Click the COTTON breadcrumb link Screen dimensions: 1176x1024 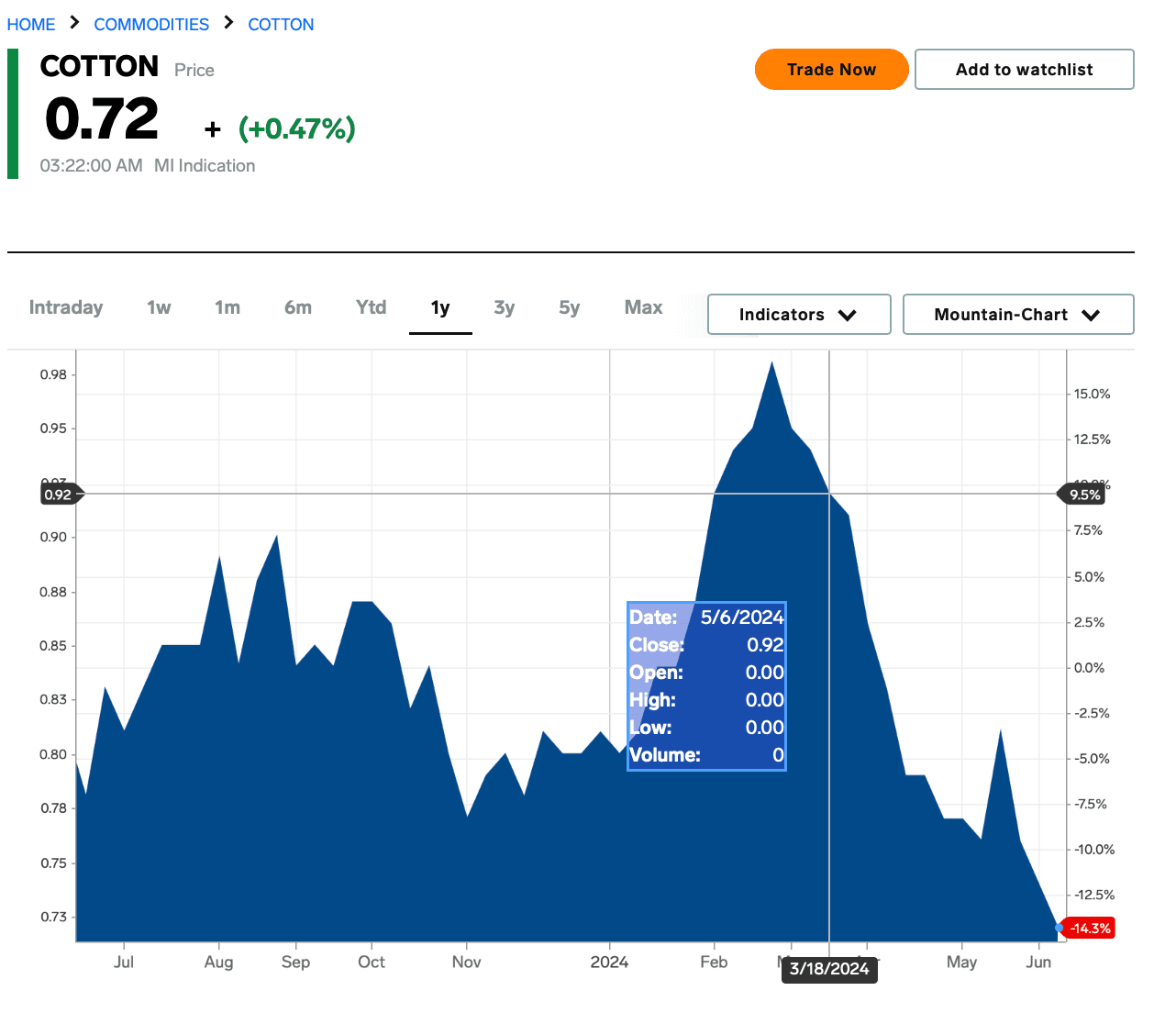click(281, 25)
